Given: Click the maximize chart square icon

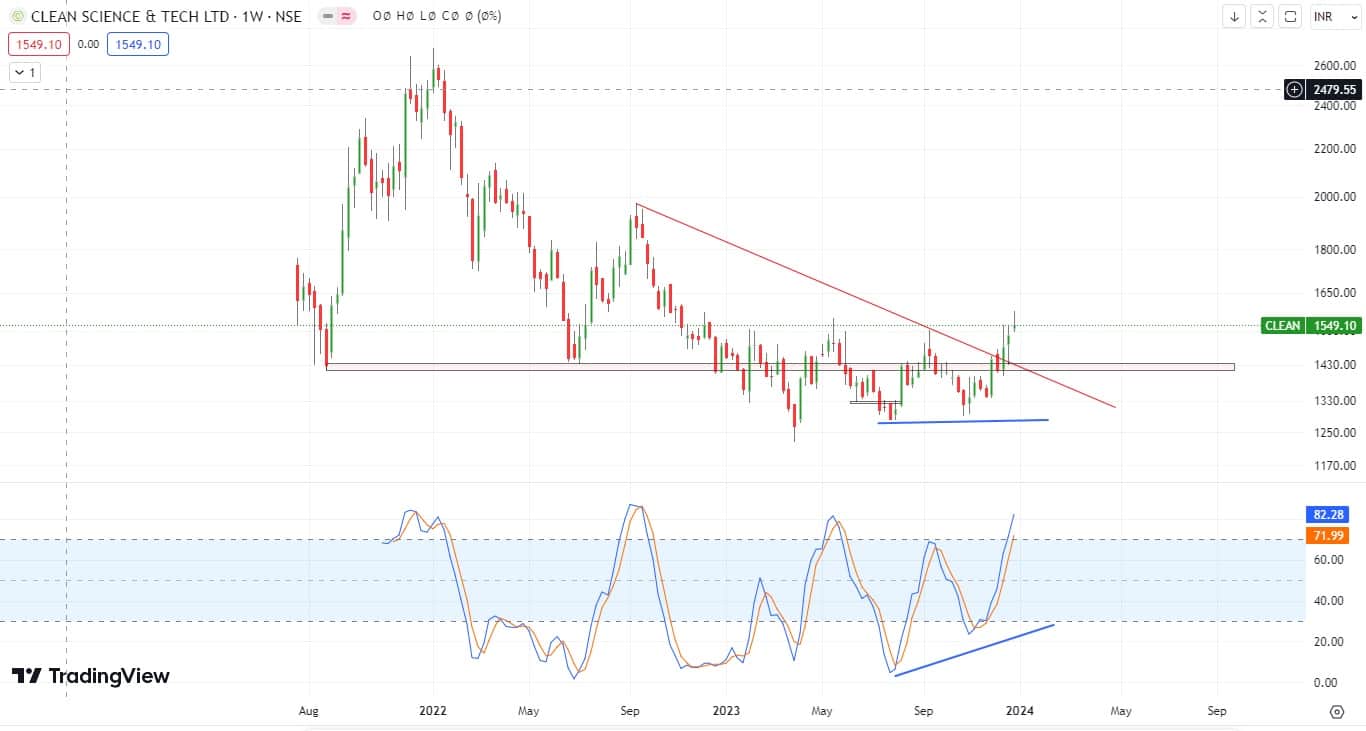Looking at the screenshot, I should (x=1291, y=16).
